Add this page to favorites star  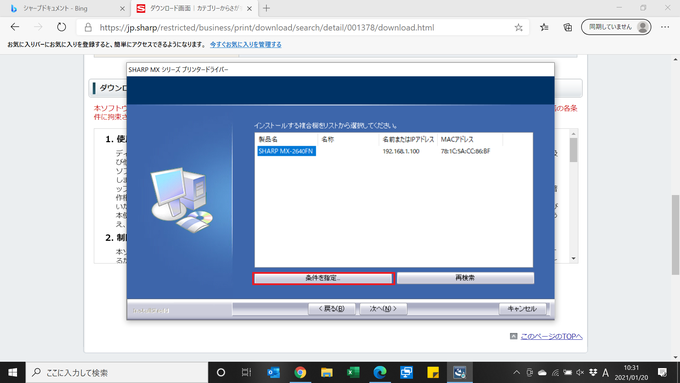pyautogui.click(x=518, y=27)
